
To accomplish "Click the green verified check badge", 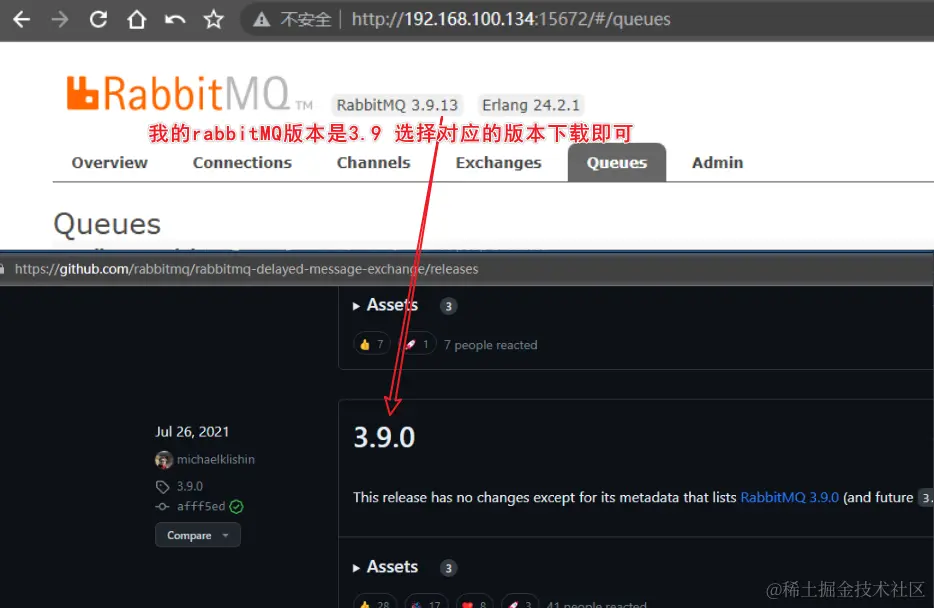I will click(236, 507).
